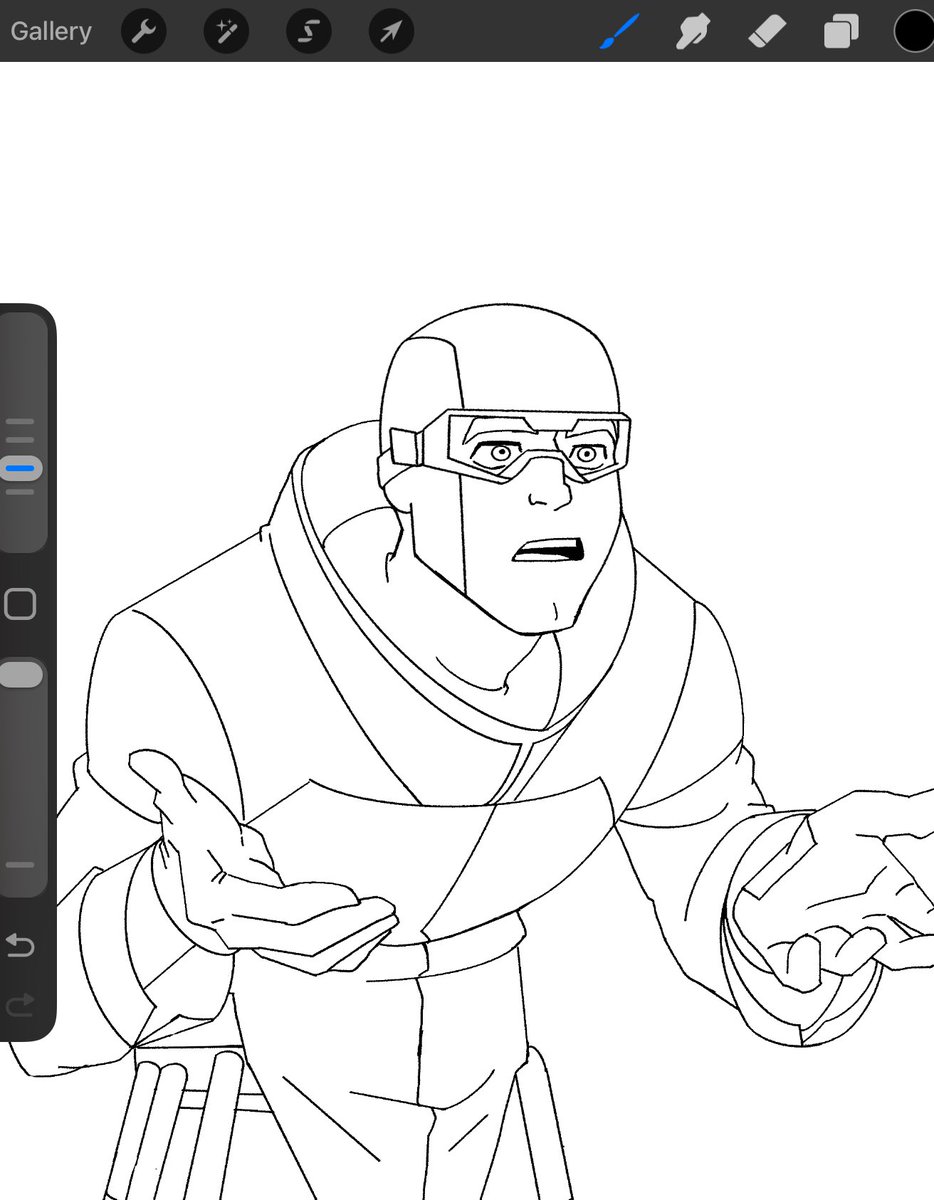The height and width of the screenshot is (1200, 934).
Task: Redo the last undone stroke
Action: [x=20, y=1005]
